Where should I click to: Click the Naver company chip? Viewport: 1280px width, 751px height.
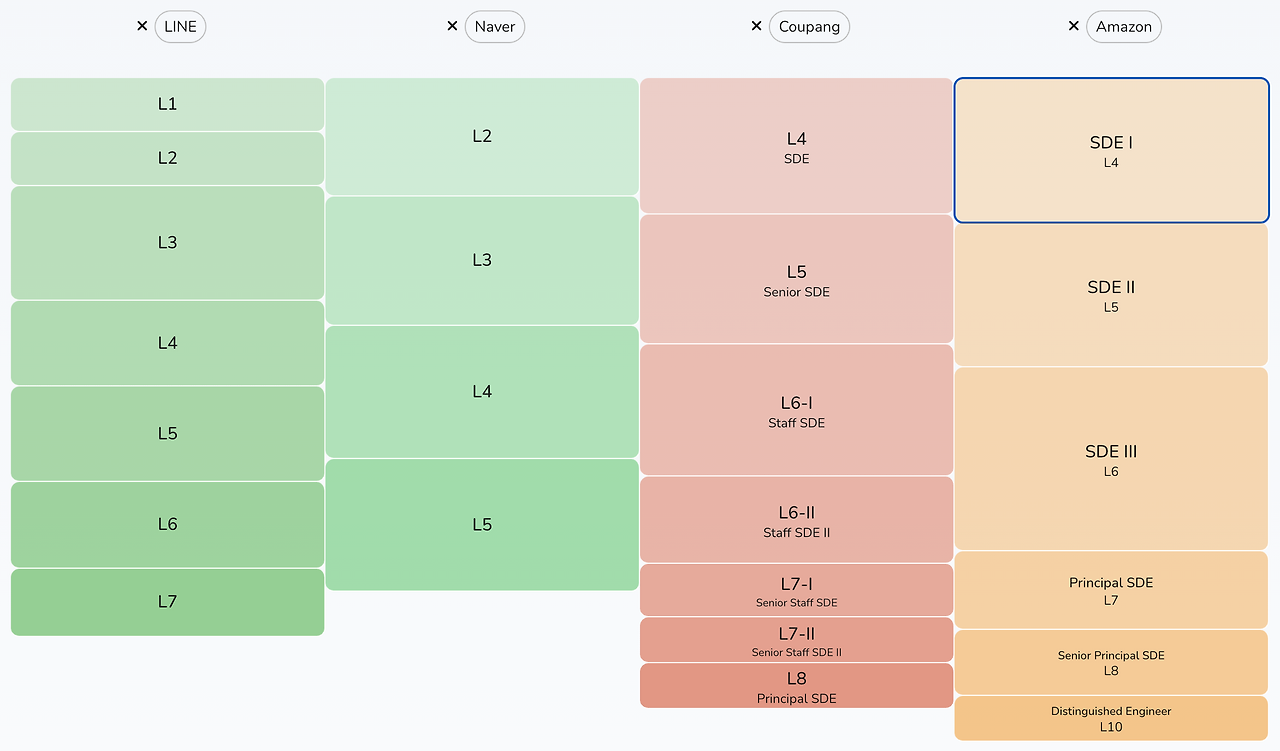pos(494,27)
